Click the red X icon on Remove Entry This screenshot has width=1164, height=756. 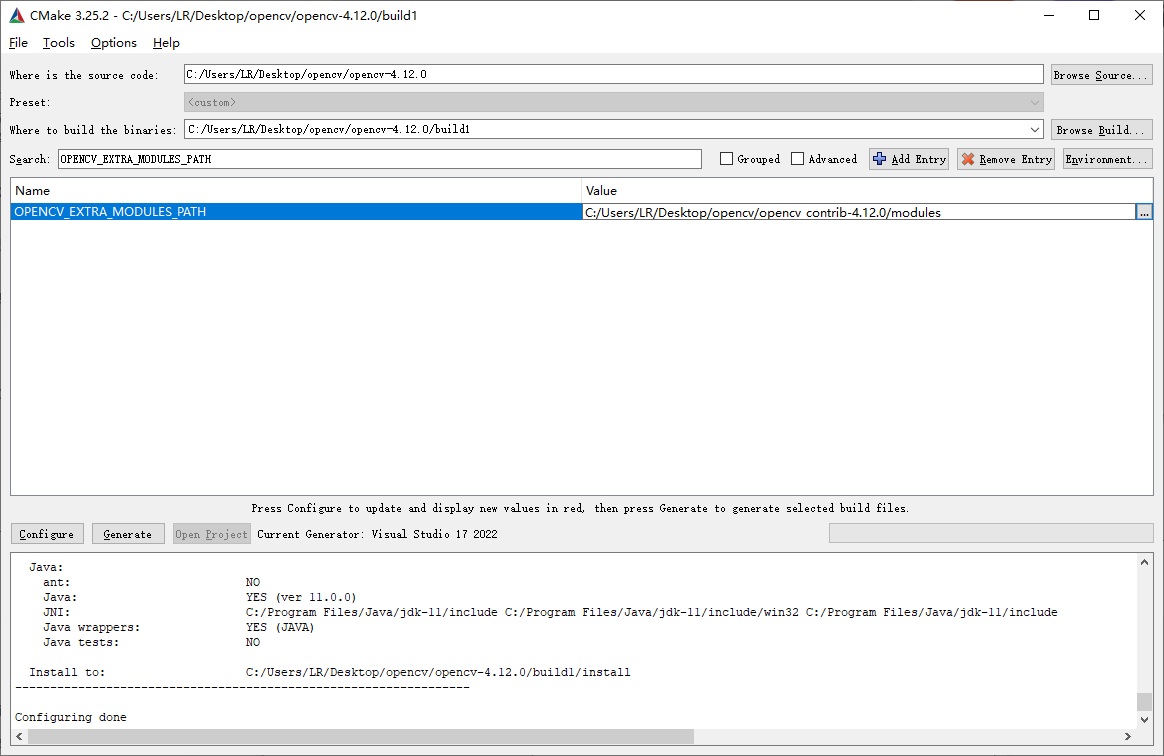coord(968,159)
